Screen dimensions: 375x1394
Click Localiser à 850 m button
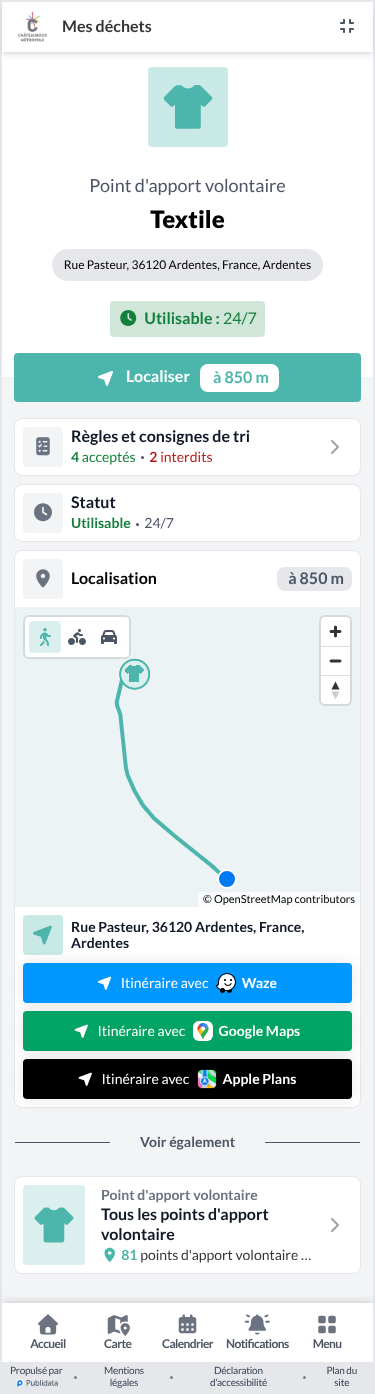tap(187, 378)
